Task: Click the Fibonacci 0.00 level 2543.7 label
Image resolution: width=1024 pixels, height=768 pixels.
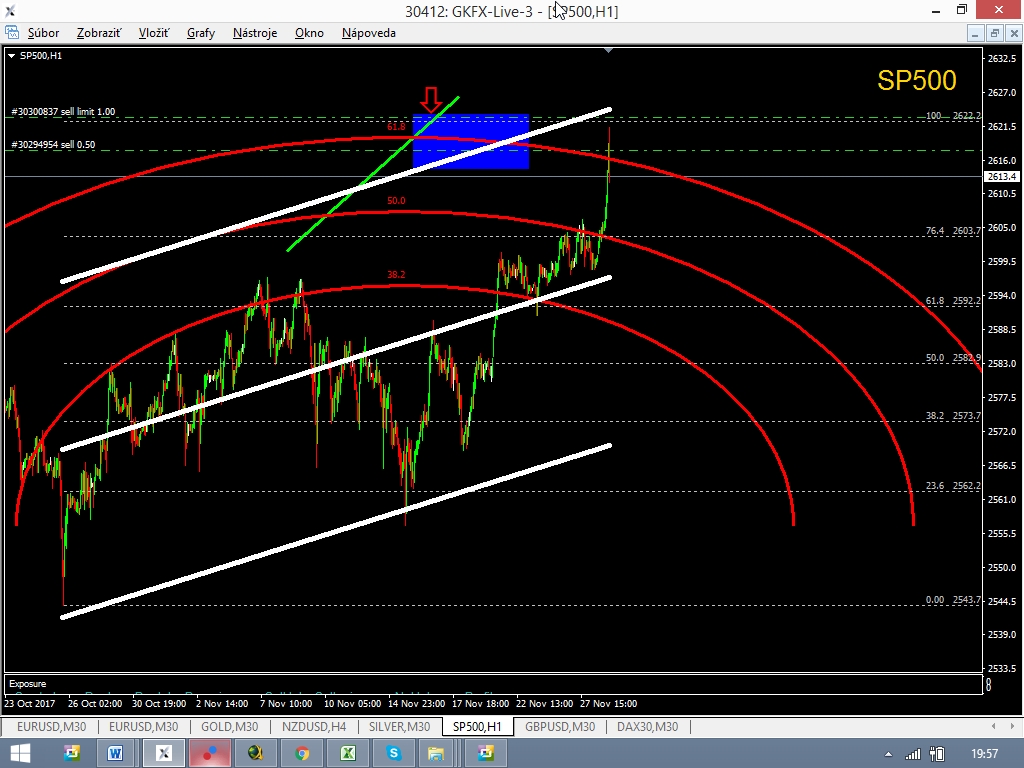Action: pos(953,600)
